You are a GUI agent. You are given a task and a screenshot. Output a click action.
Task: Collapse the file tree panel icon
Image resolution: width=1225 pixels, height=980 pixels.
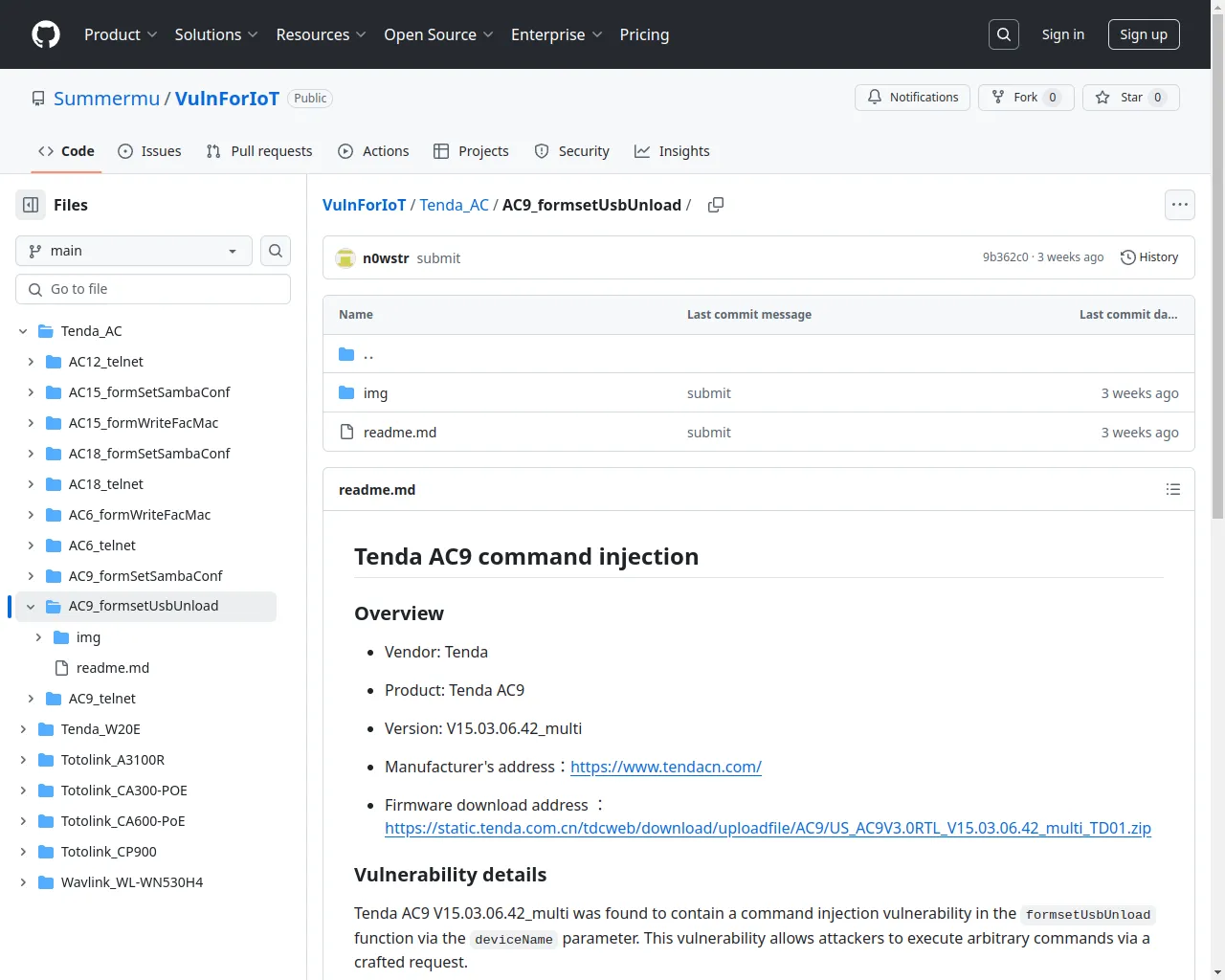31,205
